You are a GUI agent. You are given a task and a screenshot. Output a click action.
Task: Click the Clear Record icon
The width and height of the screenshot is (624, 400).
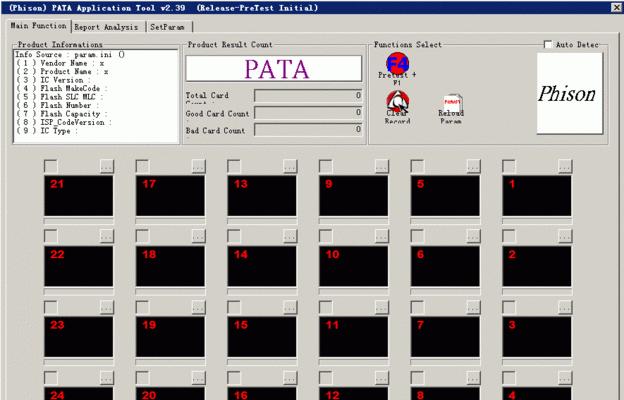397,101
